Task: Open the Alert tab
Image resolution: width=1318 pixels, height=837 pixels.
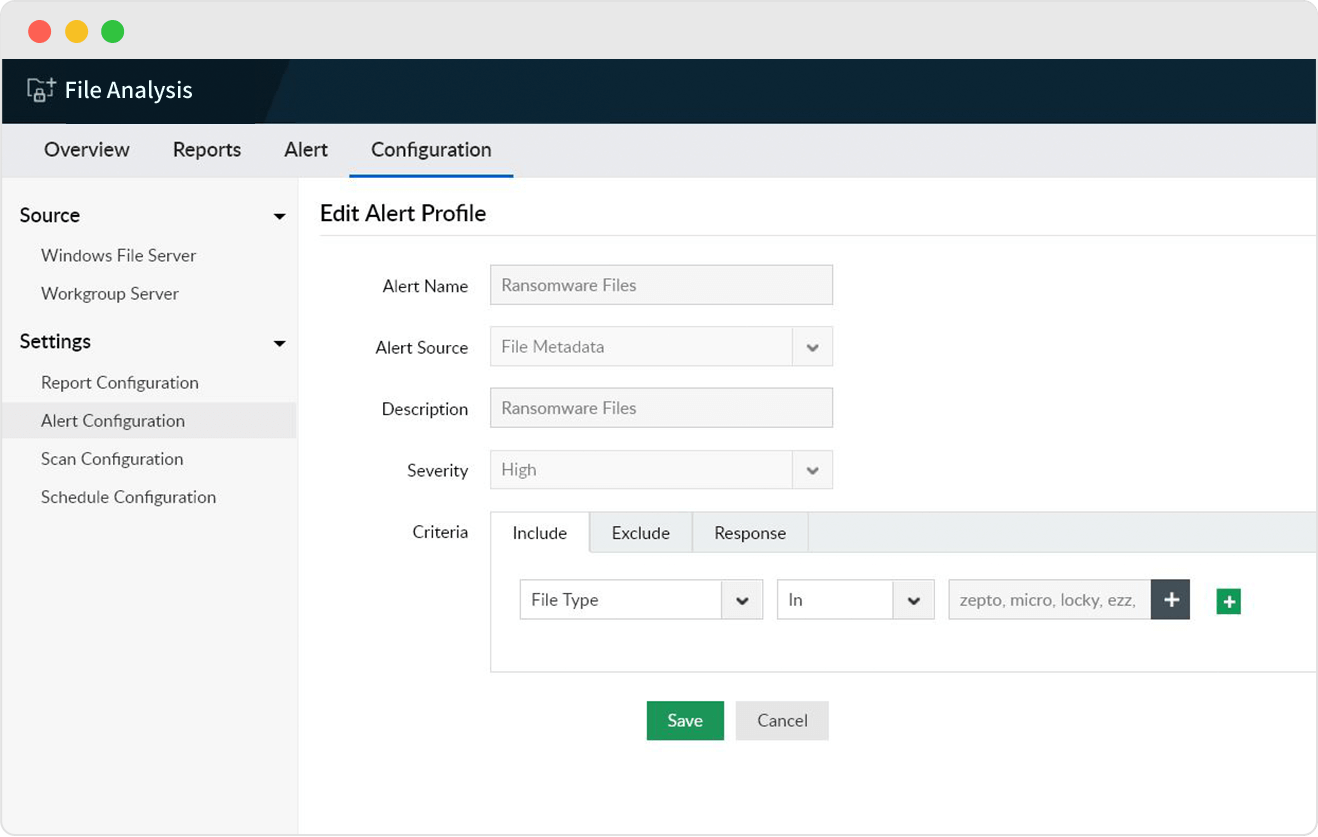Action: (x=306, y=150)
